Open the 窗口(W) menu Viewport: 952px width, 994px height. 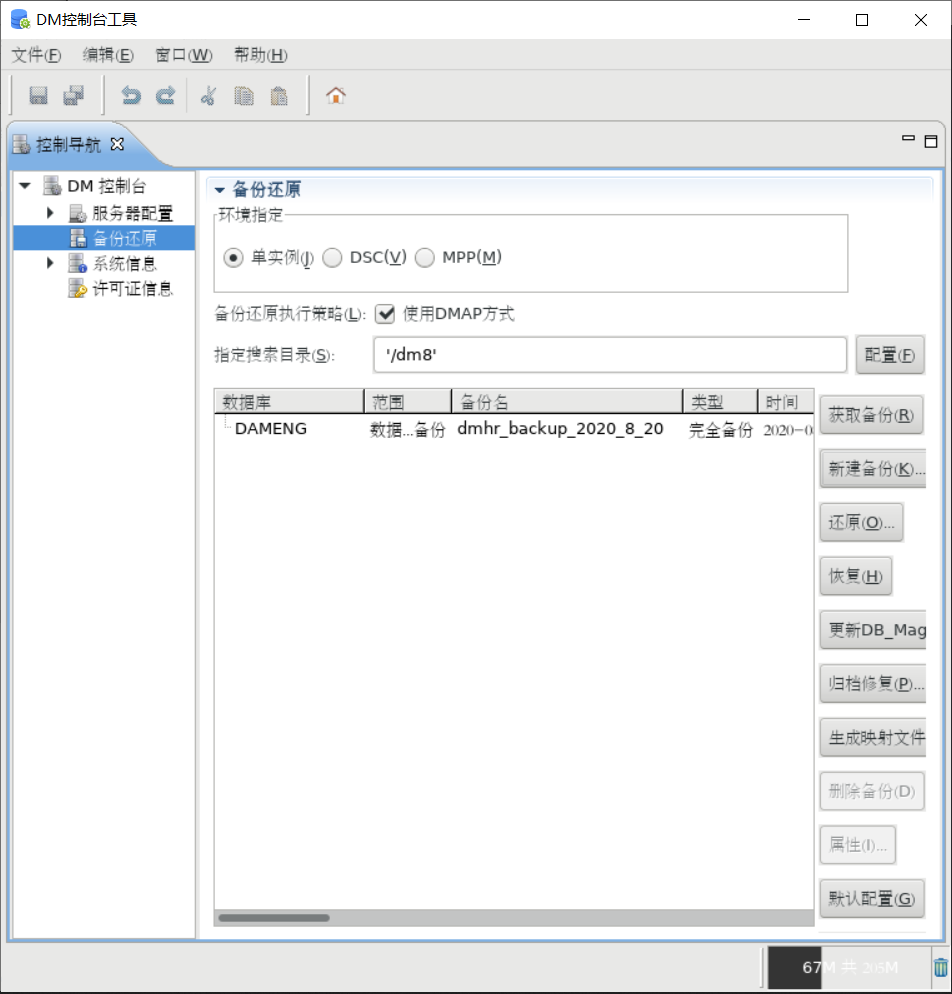click(184, 55)
